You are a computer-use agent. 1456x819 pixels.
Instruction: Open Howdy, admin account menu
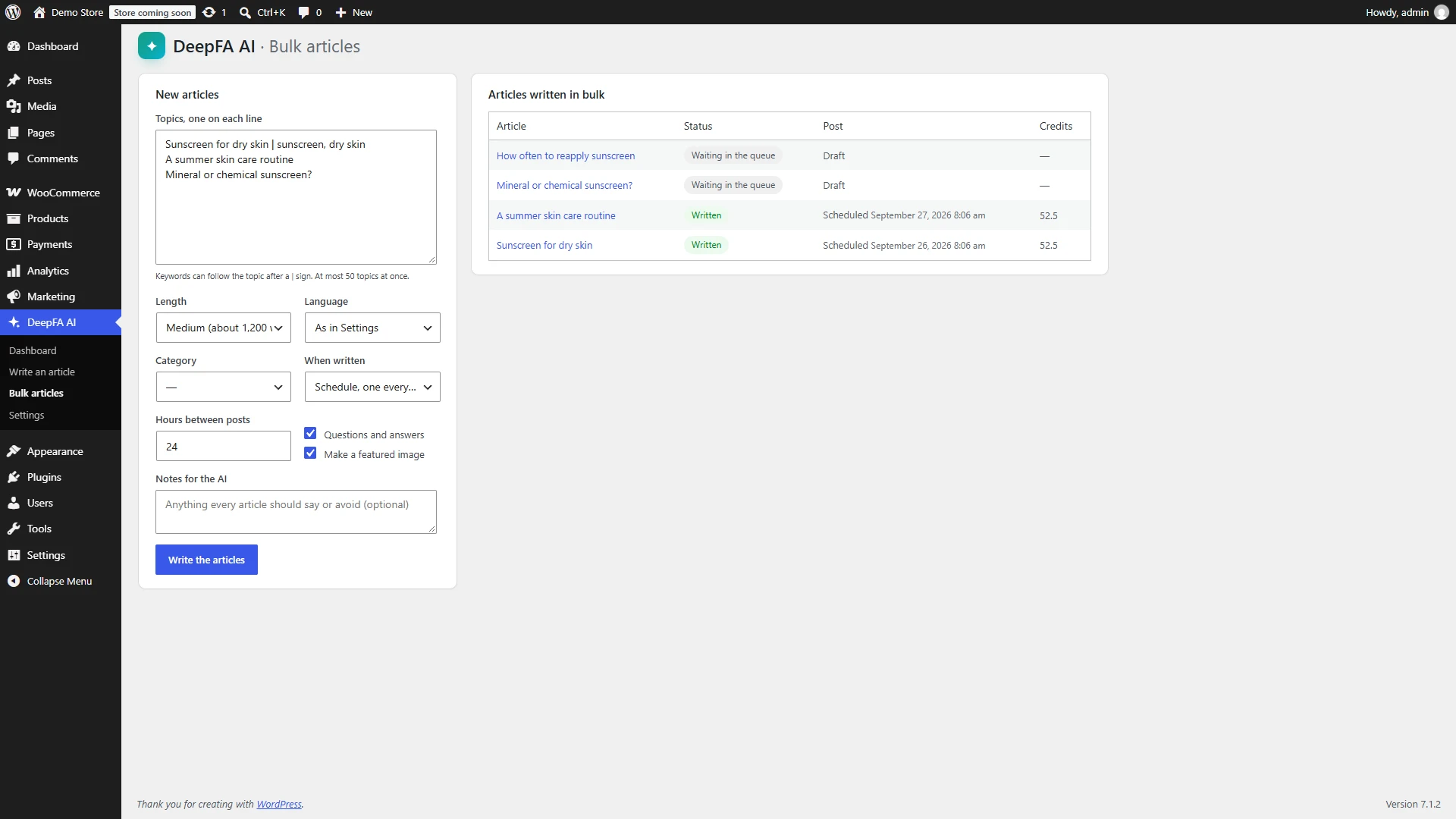click(1407, 12)
